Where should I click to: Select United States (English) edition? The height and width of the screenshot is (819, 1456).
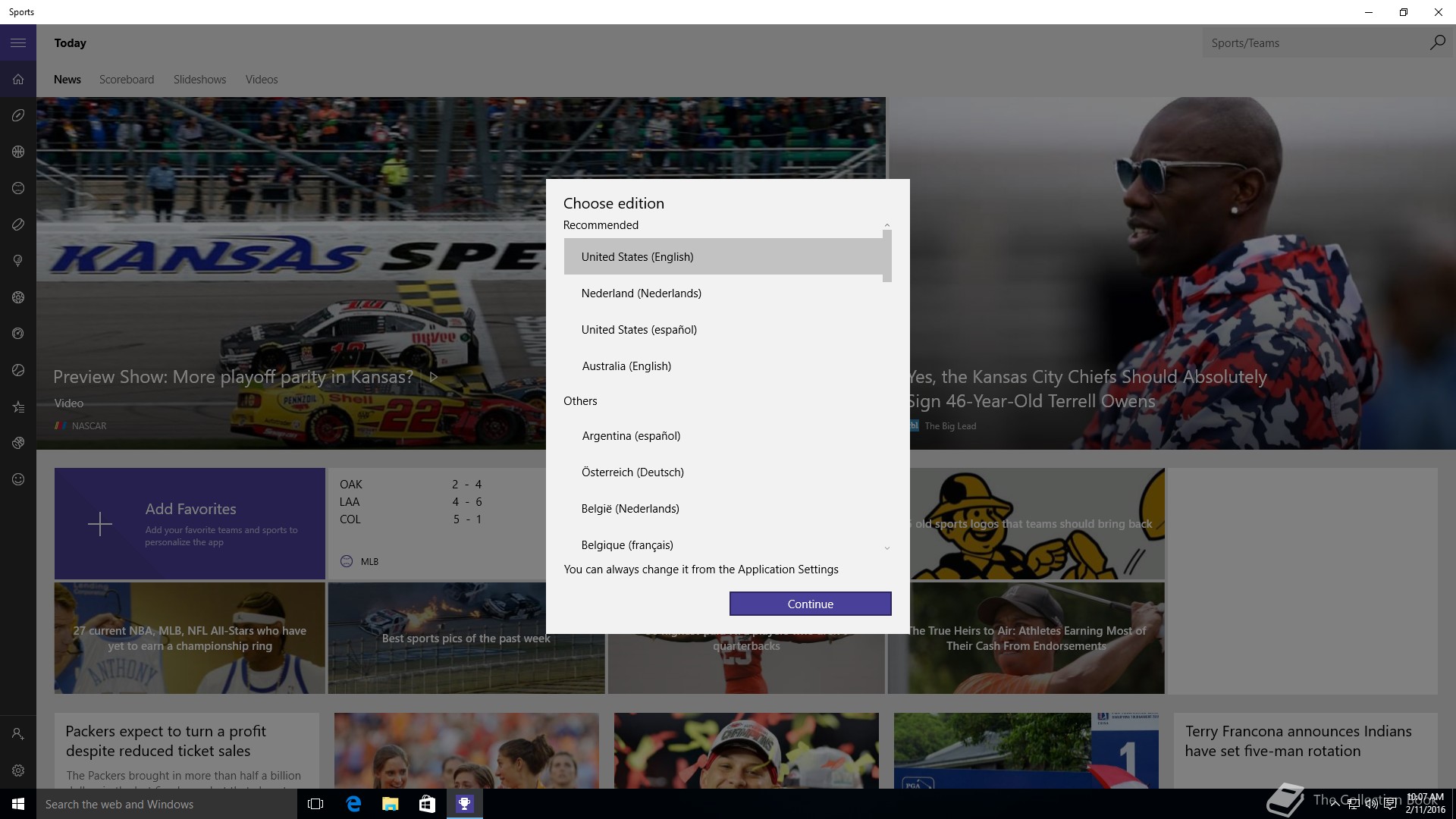click(723, 256)
